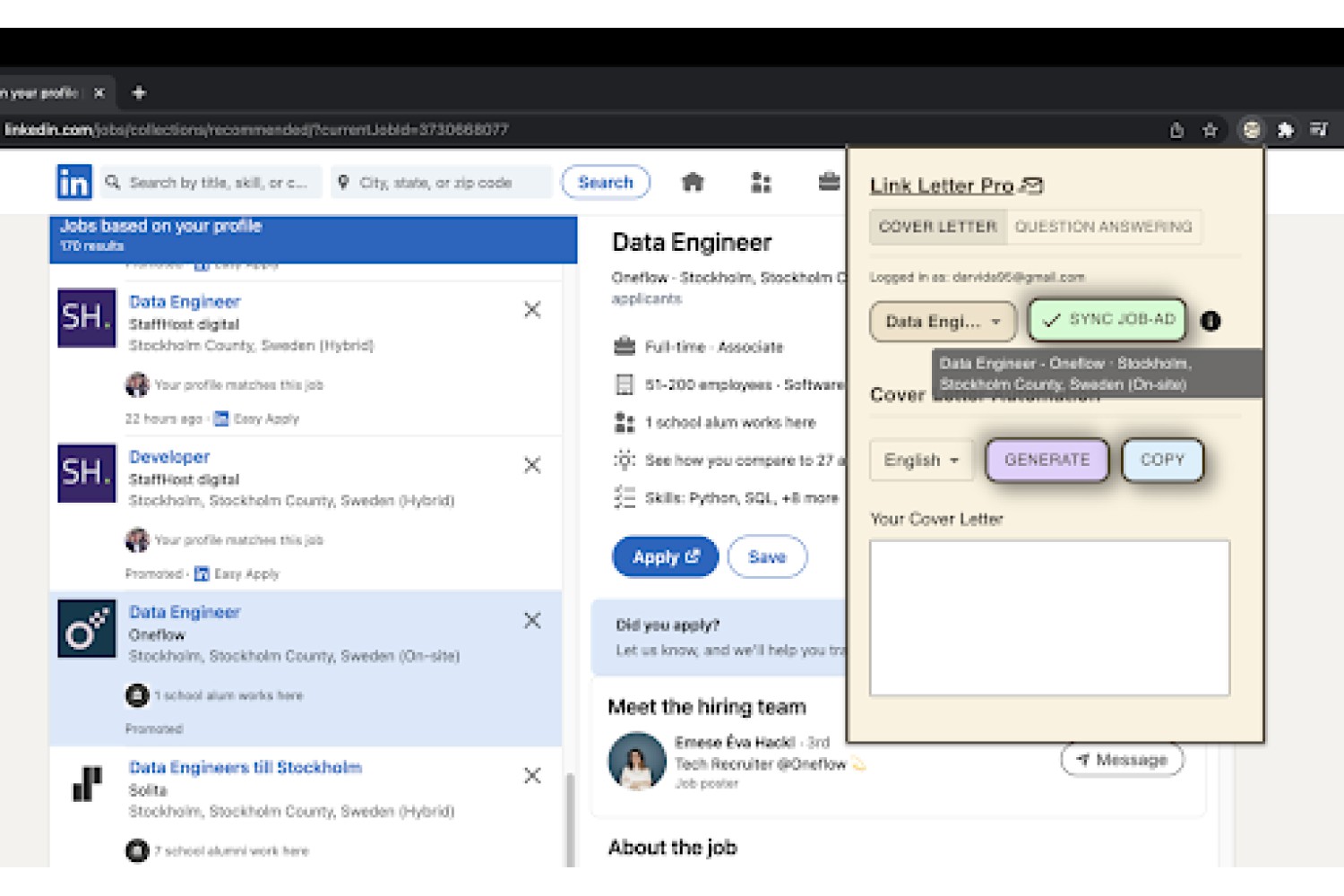Click the LinkedIn logo icon
The image size is (1344, 896).
pyautogui.click(x=73, y=182)
